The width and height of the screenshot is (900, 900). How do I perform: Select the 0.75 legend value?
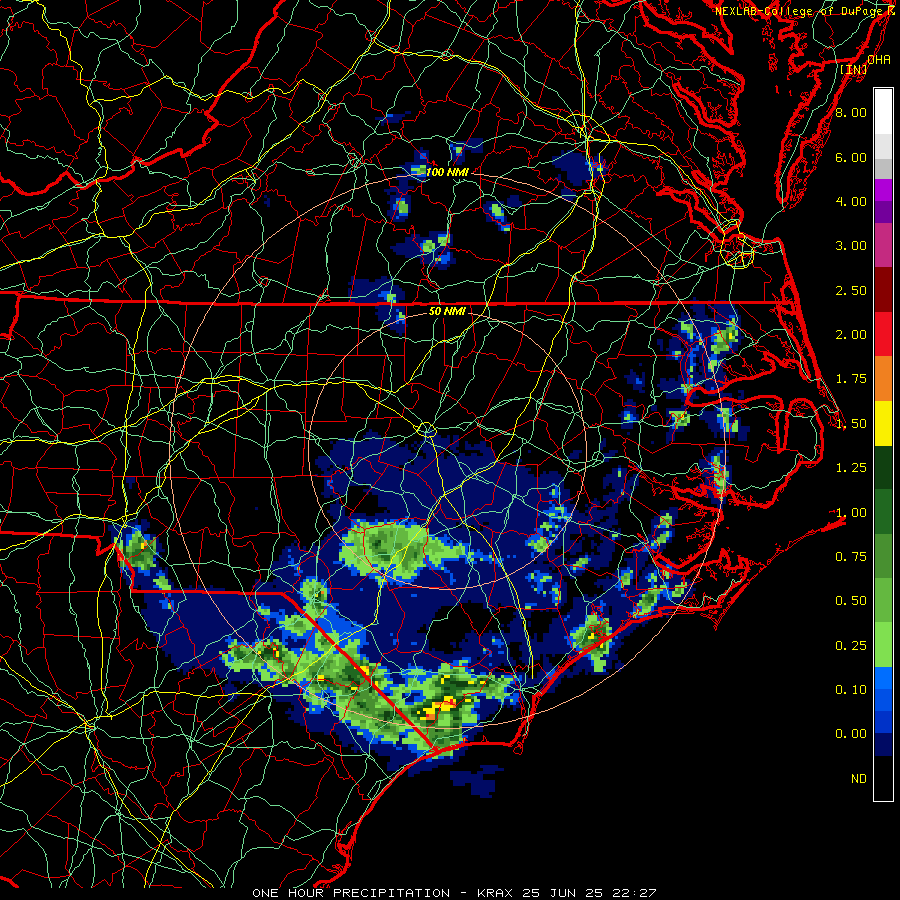coord(851,557)
